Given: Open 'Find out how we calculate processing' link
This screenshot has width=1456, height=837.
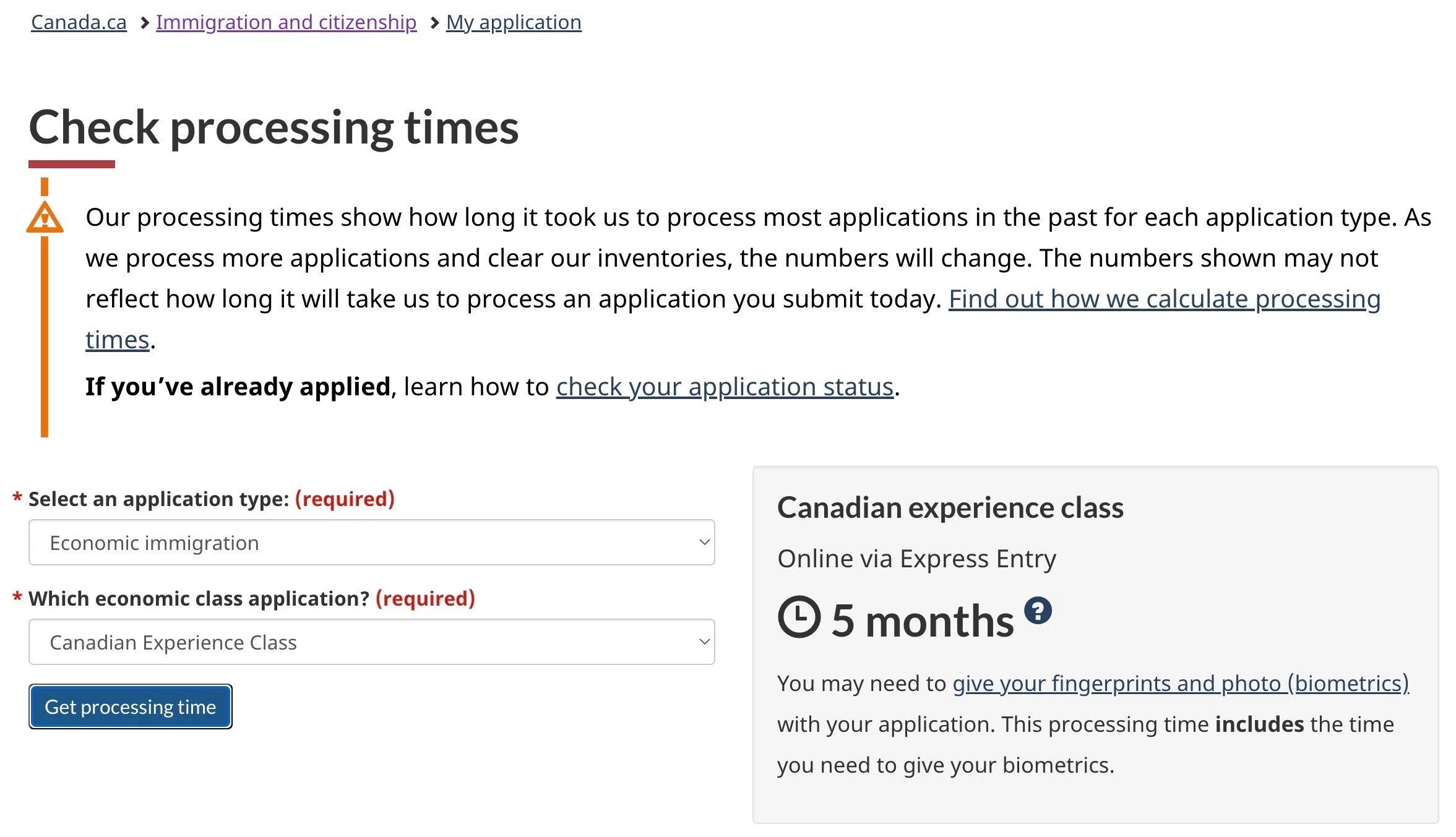Looking at the screenshot, I should click(1165, 299).
